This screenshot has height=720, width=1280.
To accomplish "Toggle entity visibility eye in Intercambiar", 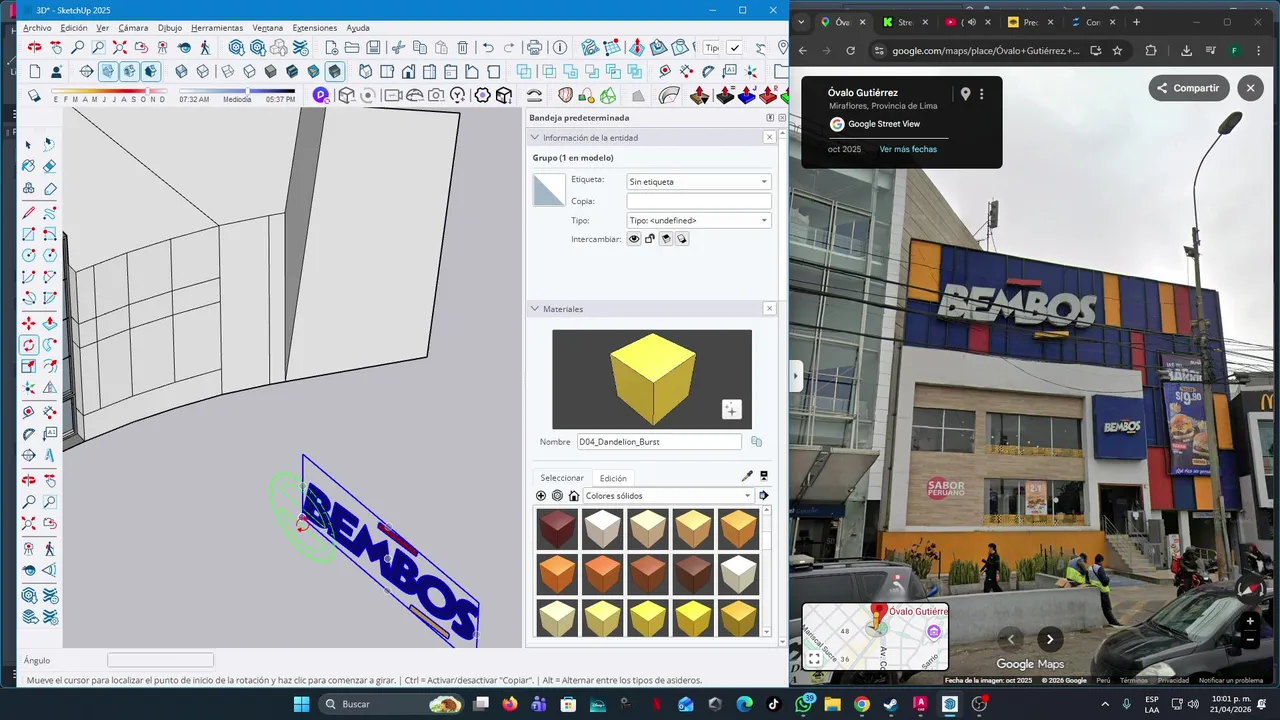I will pos(634,239).
